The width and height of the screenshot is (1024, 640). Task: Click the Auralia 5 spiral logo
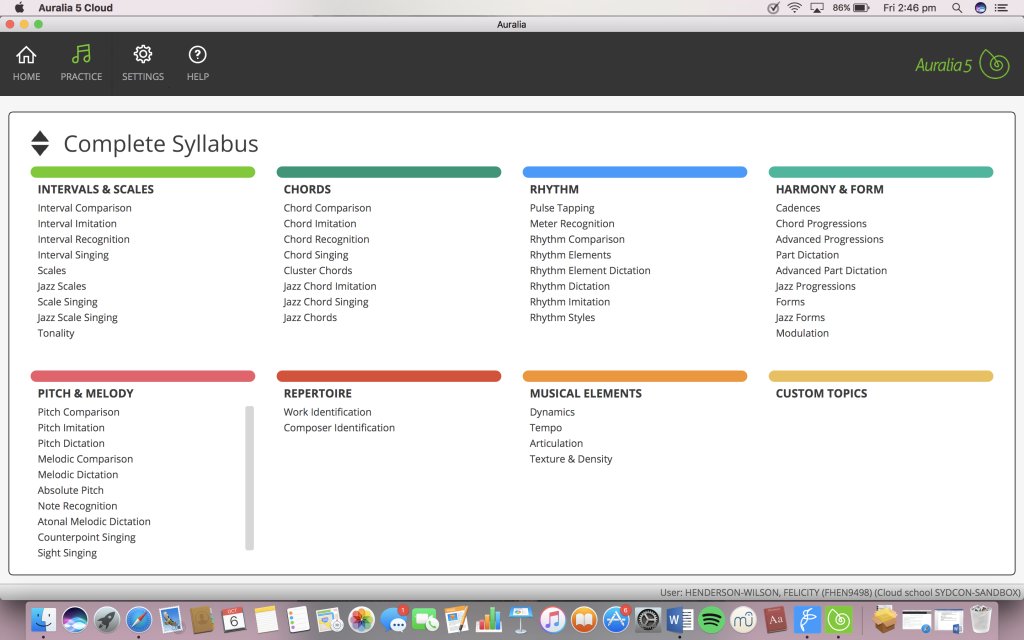(995, 64)
